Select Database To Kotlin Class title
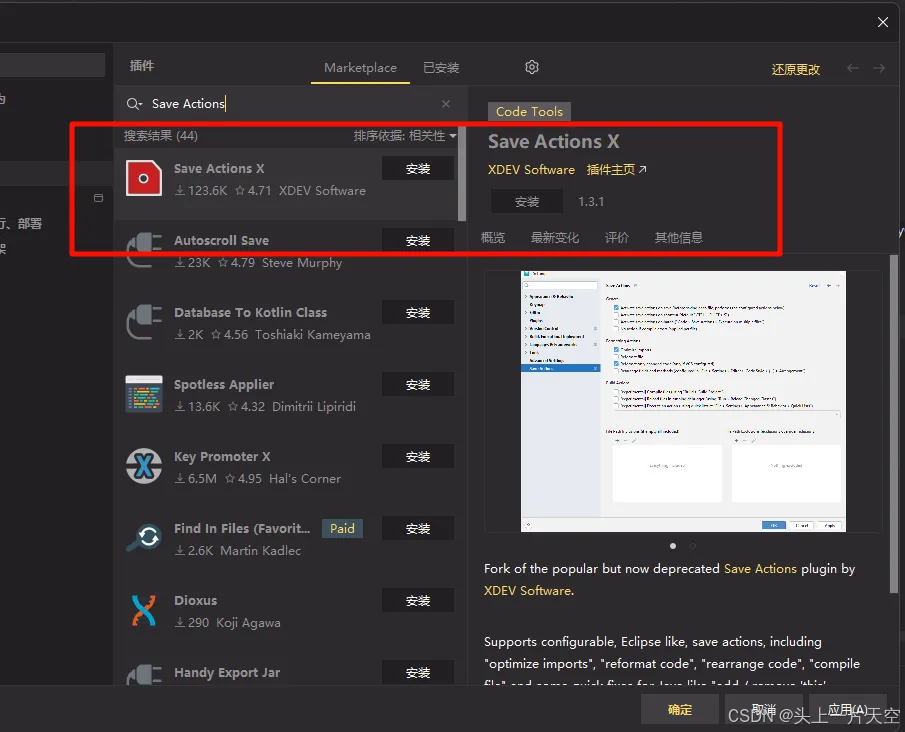This screenshot has height=732, width=905. point(250,312)
